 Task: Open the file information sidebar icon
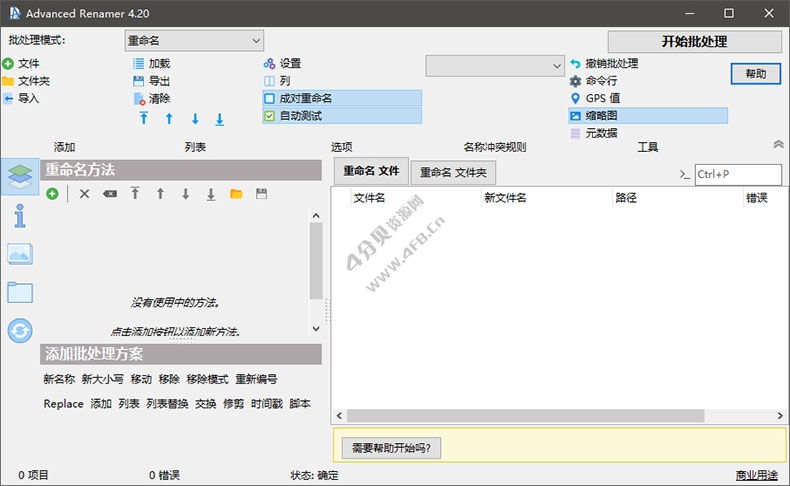[x=20, y=216]
